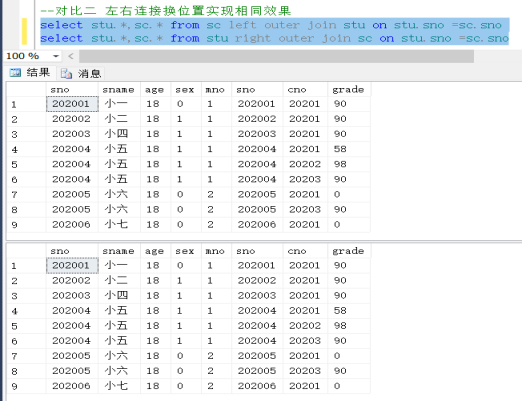This screenshot has height=402, width=522.
Task: Click the messages icon on 消息 tab
Action: 66,73
